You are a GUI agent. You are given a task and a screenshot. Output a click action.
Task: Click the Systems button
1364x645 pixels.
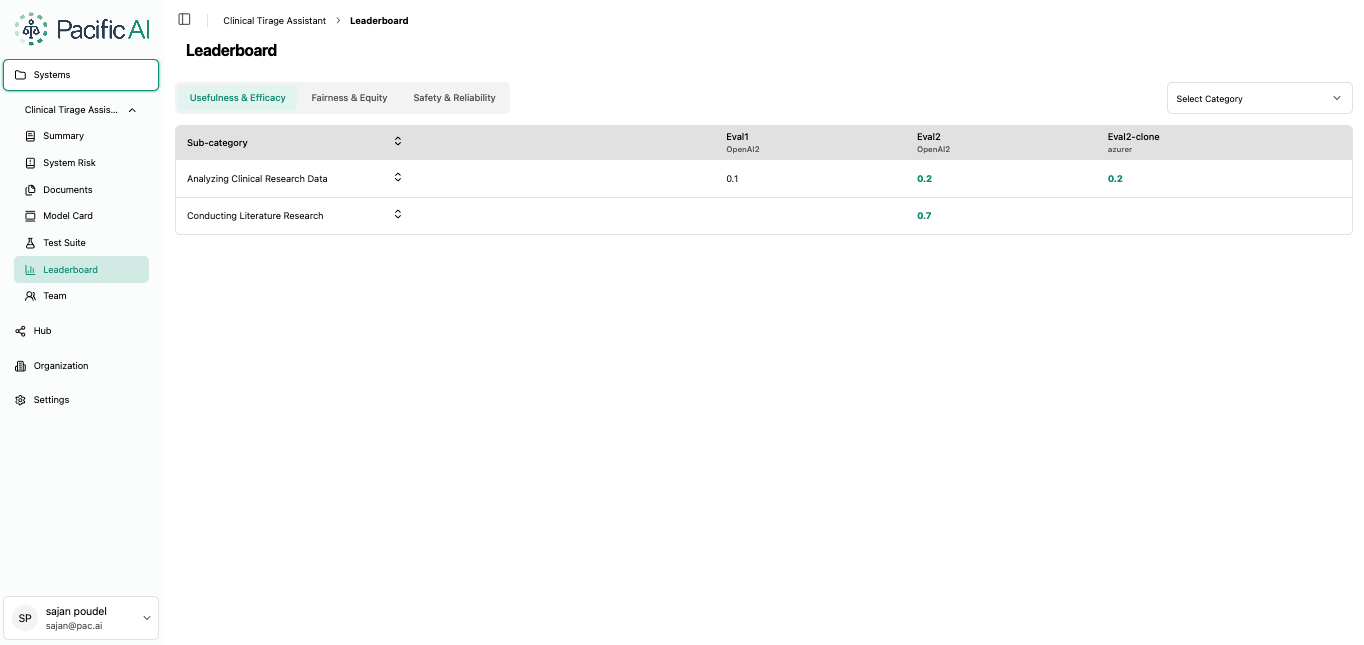pyautogui.click(x=80, y=74)
